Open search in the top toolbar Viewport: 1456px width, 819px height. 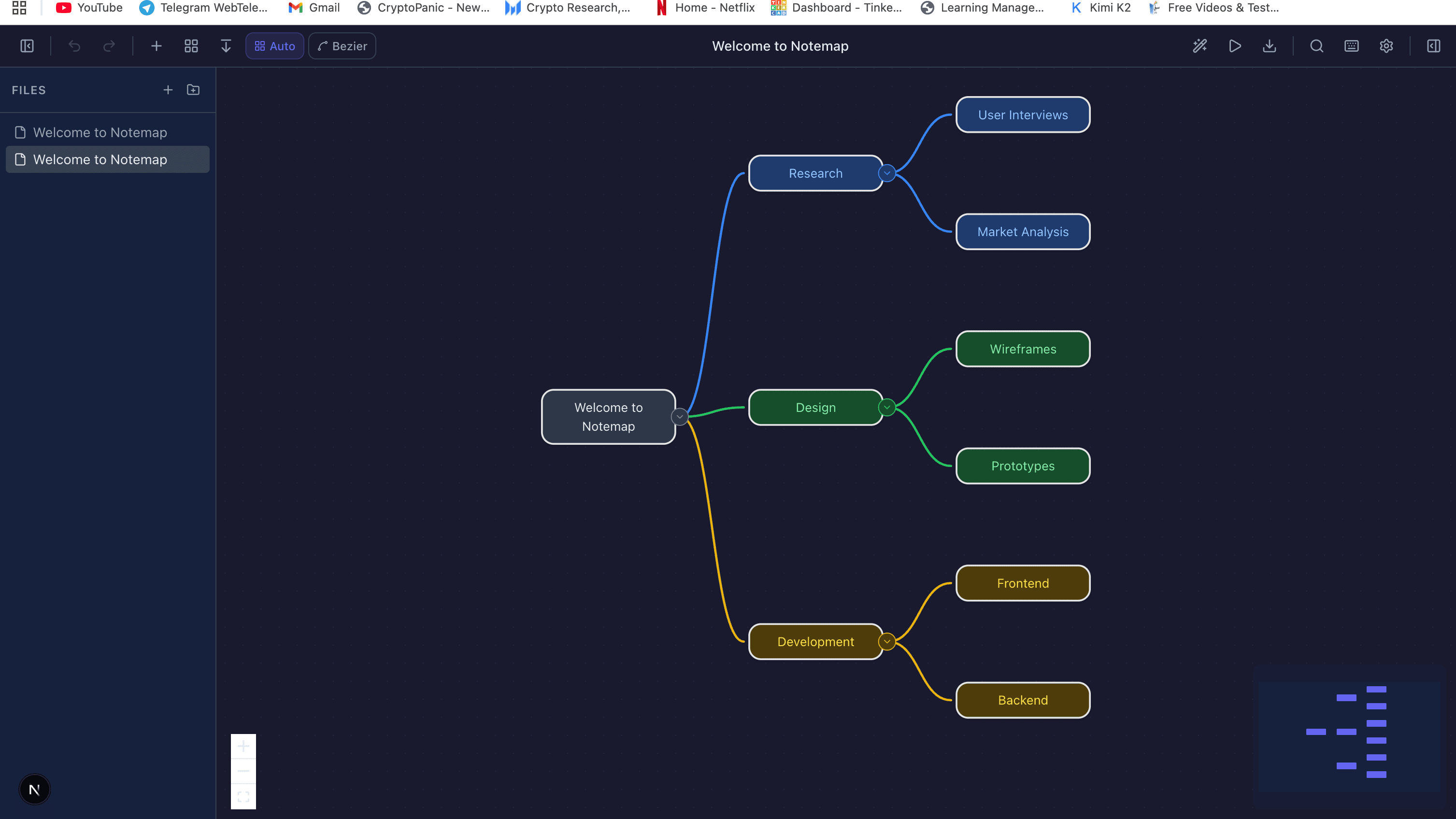tap(1316, 46)
